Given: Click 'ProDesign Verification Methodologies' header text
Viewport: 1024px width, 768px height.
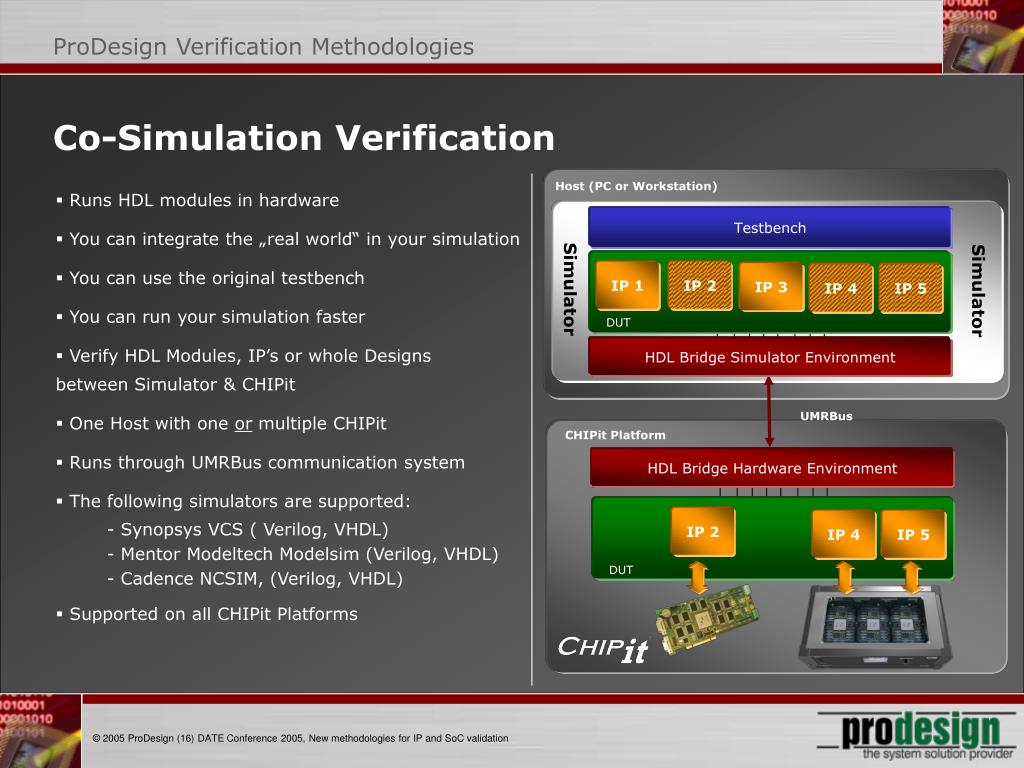Looking at the screenshot, I should tap(264, 47).
